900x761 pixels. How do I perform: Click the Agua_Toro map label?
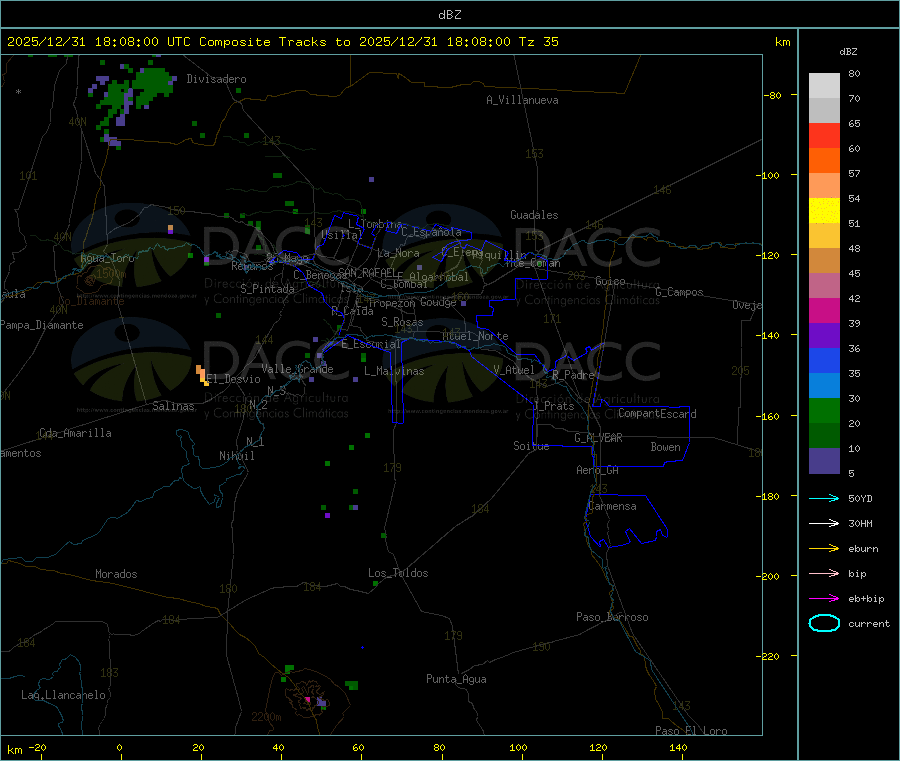pyautogui.click(x=107, y=258)
